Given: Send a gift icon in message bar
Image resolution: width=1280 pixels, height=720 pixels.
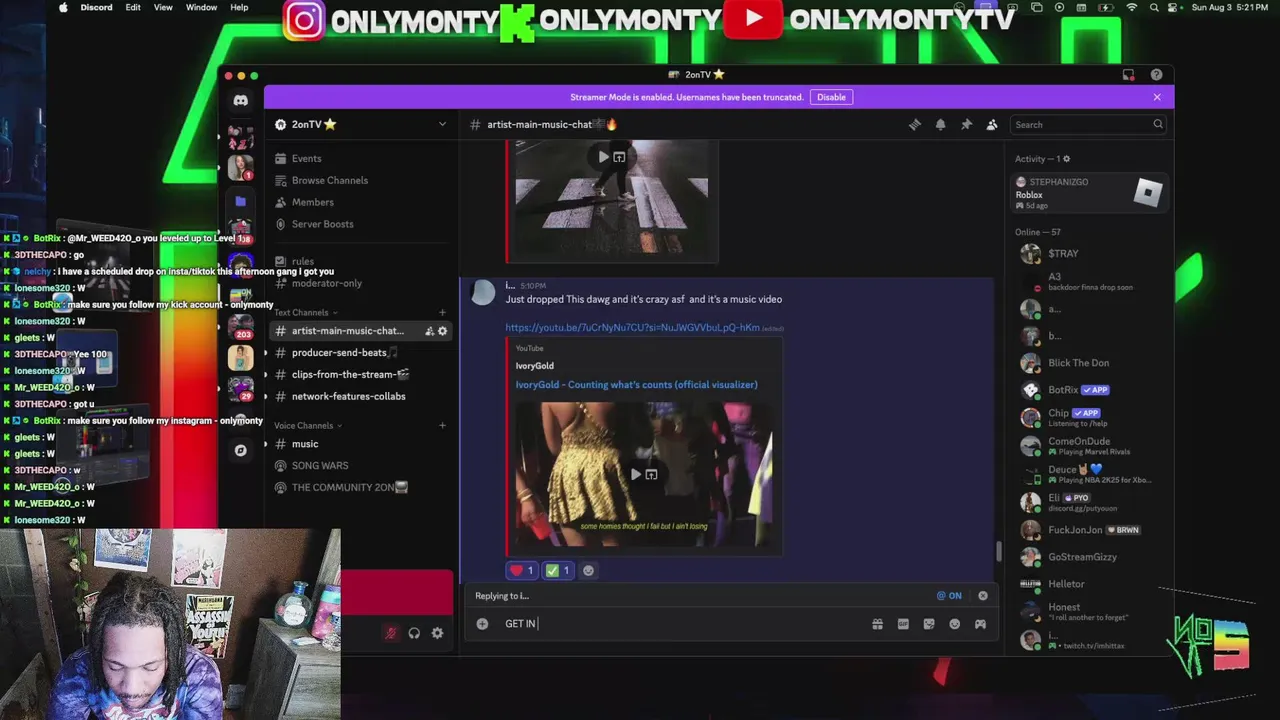Looking at the screenshot, I should coord(877,624).
